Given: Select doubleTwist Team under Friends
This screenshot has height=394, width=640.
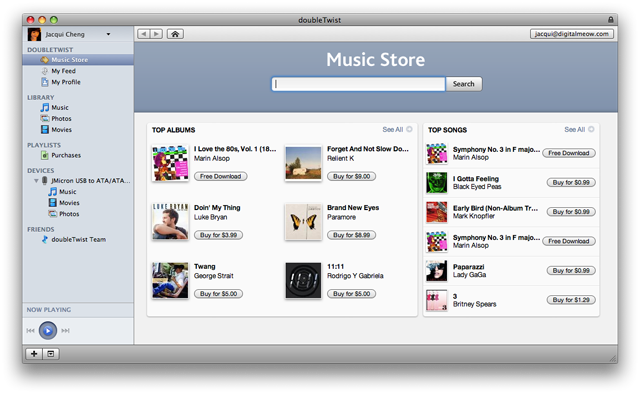Looking at the screenshot, I should coord(78,239).
